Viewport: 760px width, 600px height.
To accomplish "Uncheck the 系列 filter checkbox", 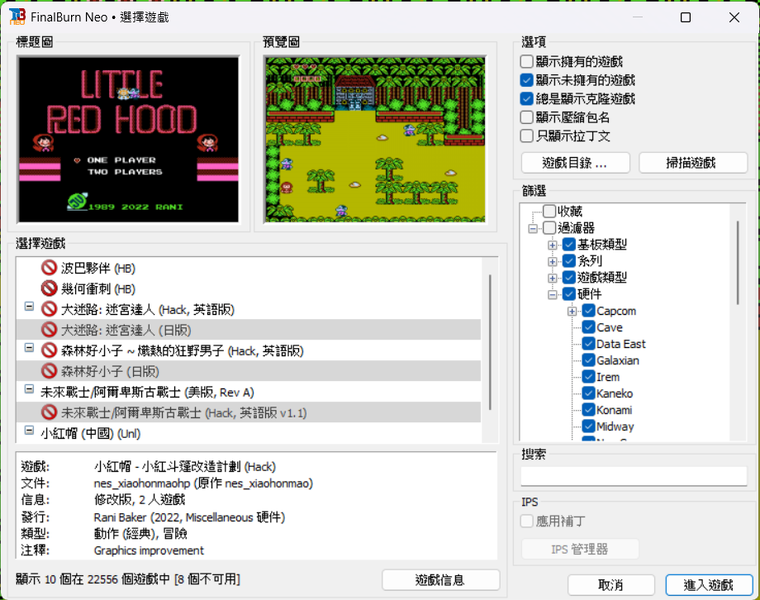I will (569, 261).
